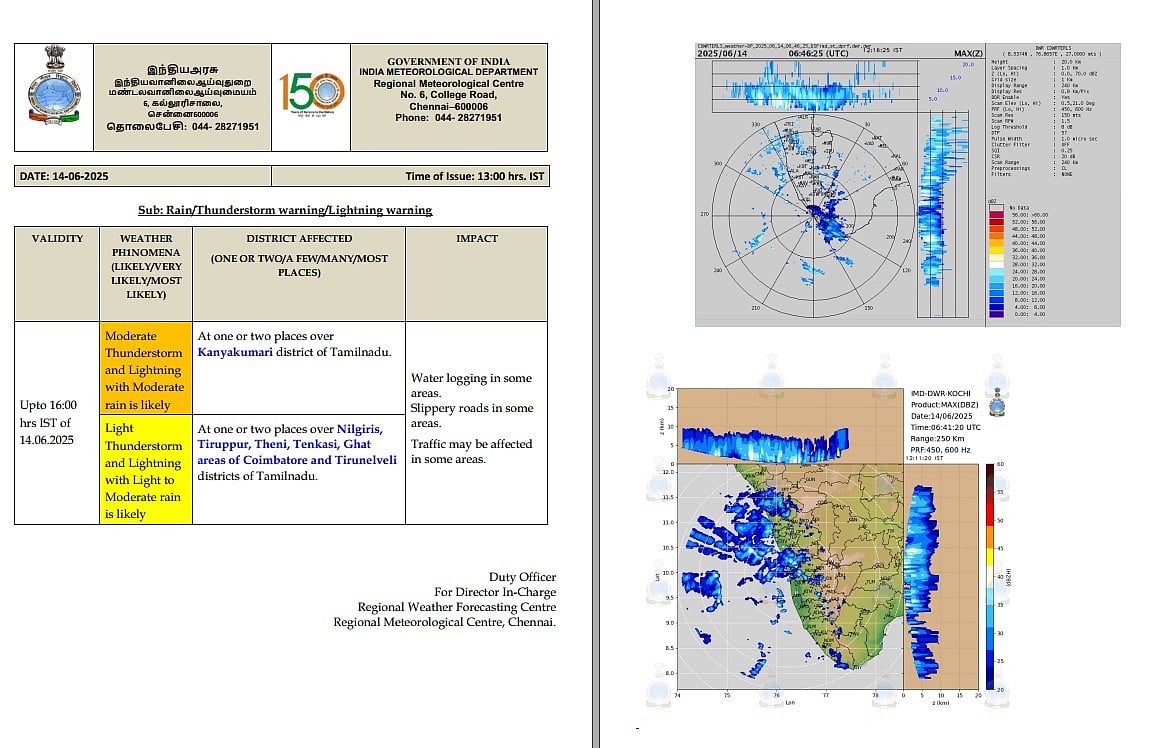Viewport: 1166px width, 748px height.
Task: Click the 150 years anniversary logo
Action: [310, 95]
